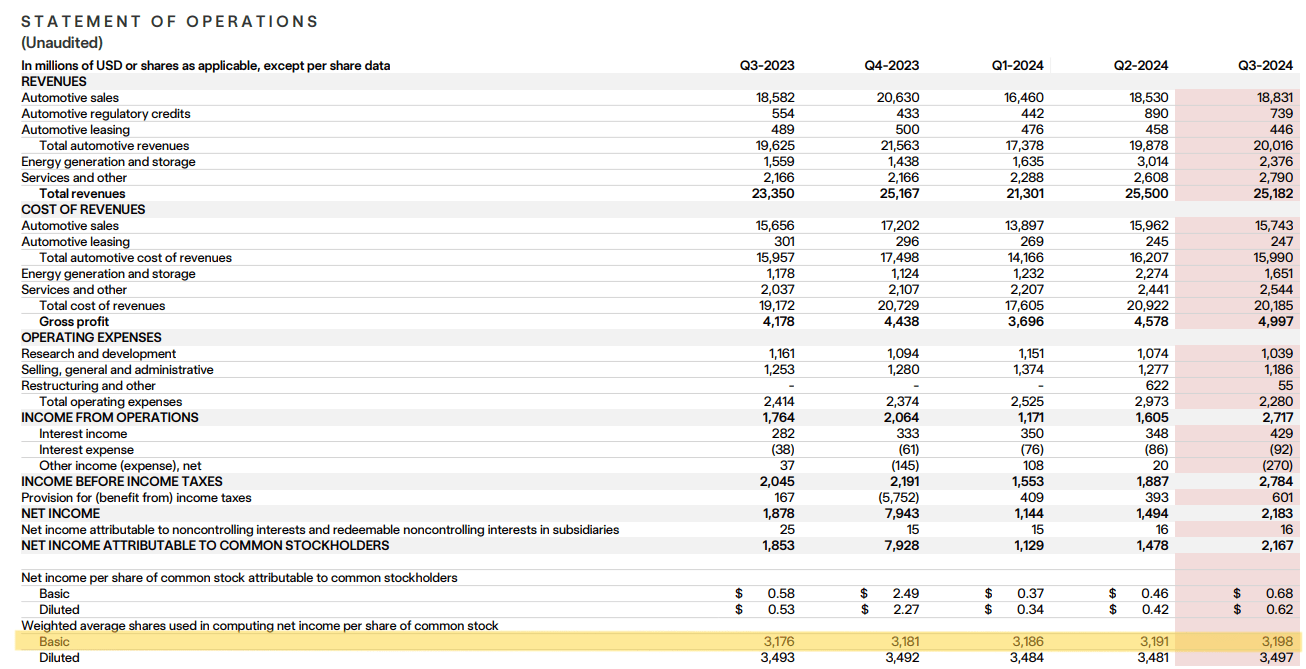This screenshot has width=1306, height=669.
Task: Click Q3-2024 income from operations 2,717
Action: [x=1279, y=418]
